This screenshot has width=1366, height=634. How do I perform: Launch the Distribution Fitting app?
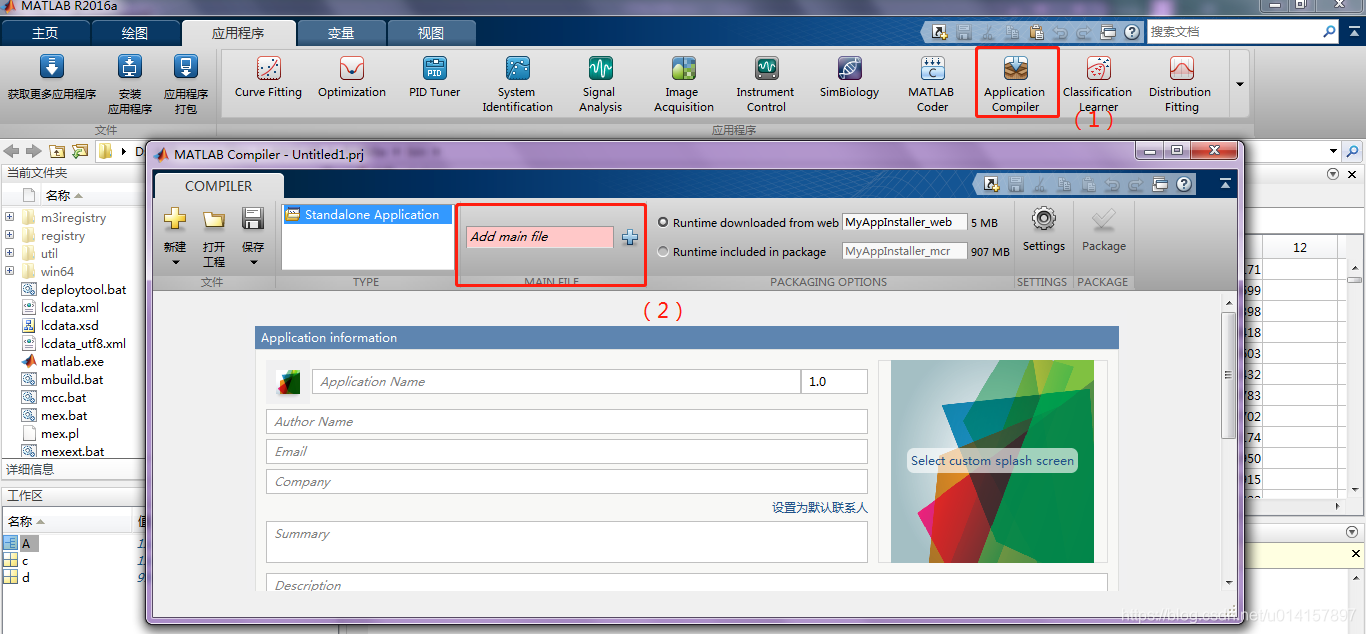click(1181, 83)
